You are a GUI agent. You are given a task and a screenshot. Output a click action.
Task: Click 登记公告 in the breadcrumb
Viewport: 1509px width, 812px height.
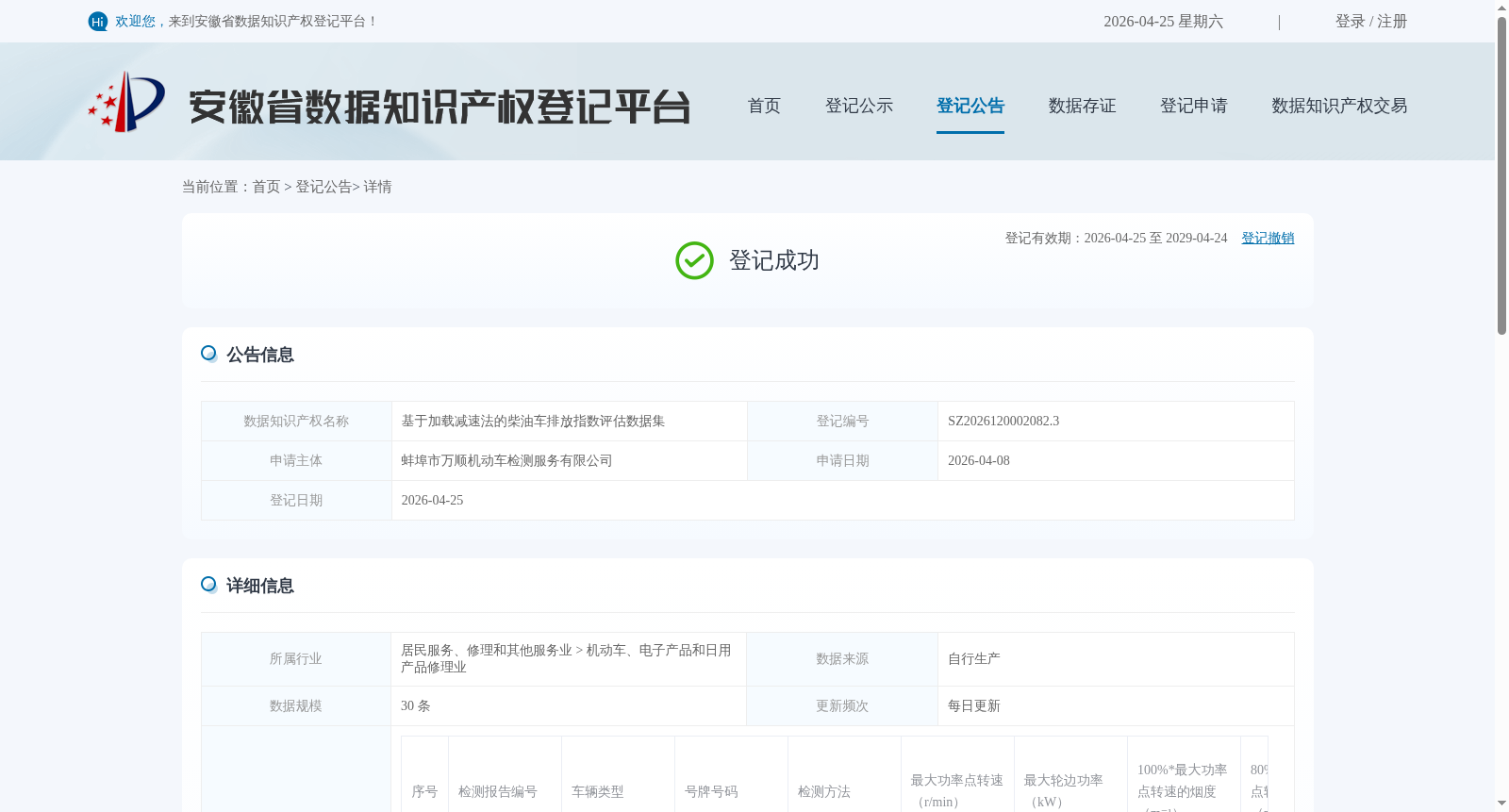(323, 187)
